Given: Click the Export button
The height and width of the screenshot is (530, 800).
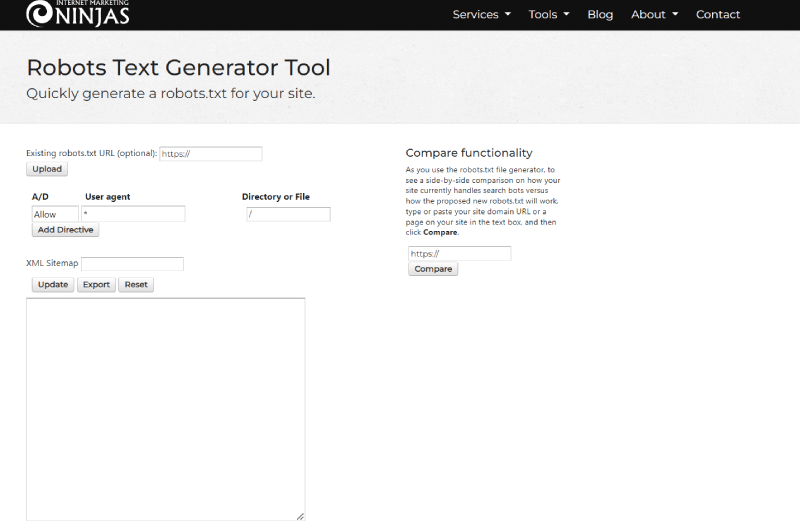Looking at the screenshot, I should point(96,285).
